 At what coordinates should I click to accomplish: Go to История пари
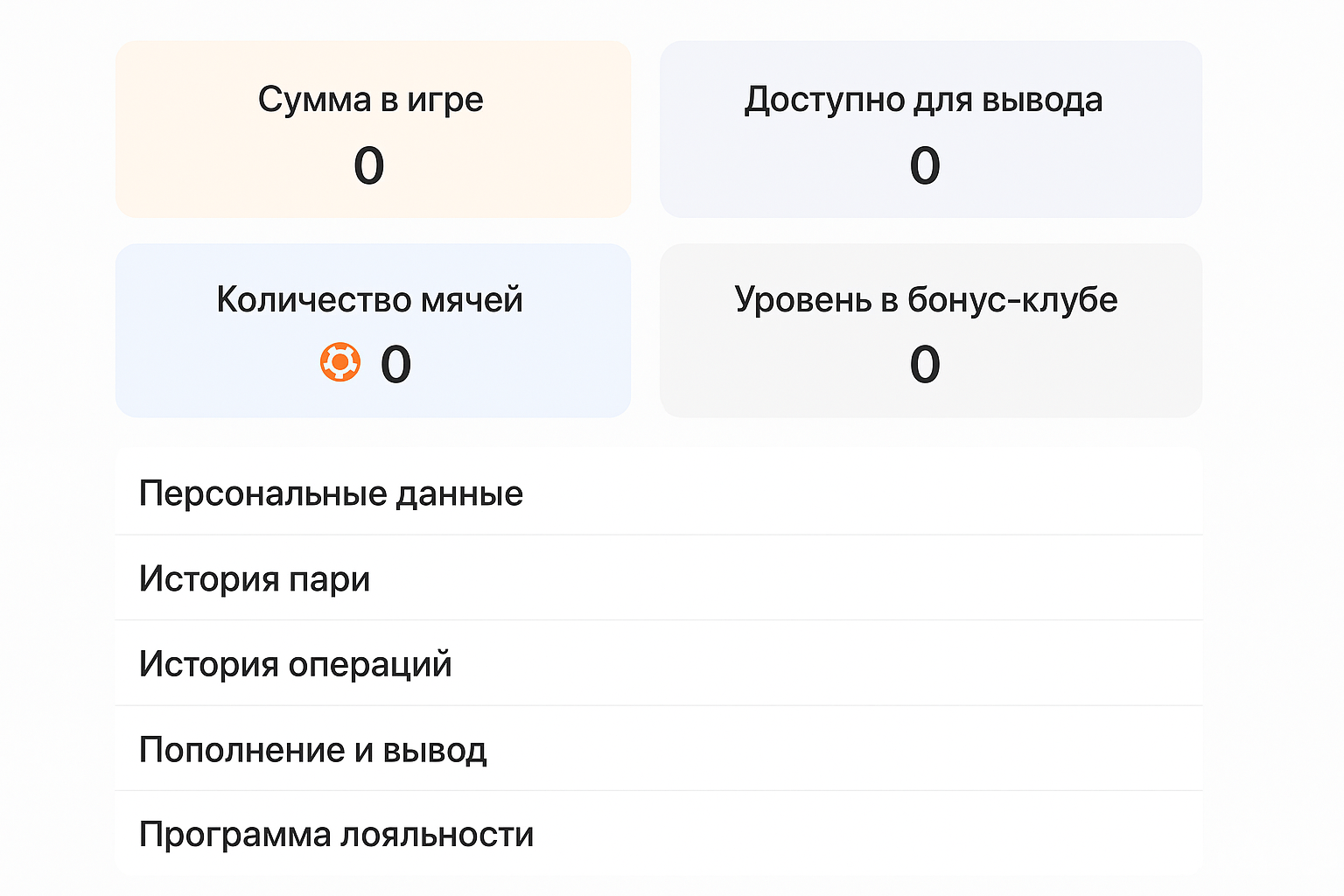point(255,579)
